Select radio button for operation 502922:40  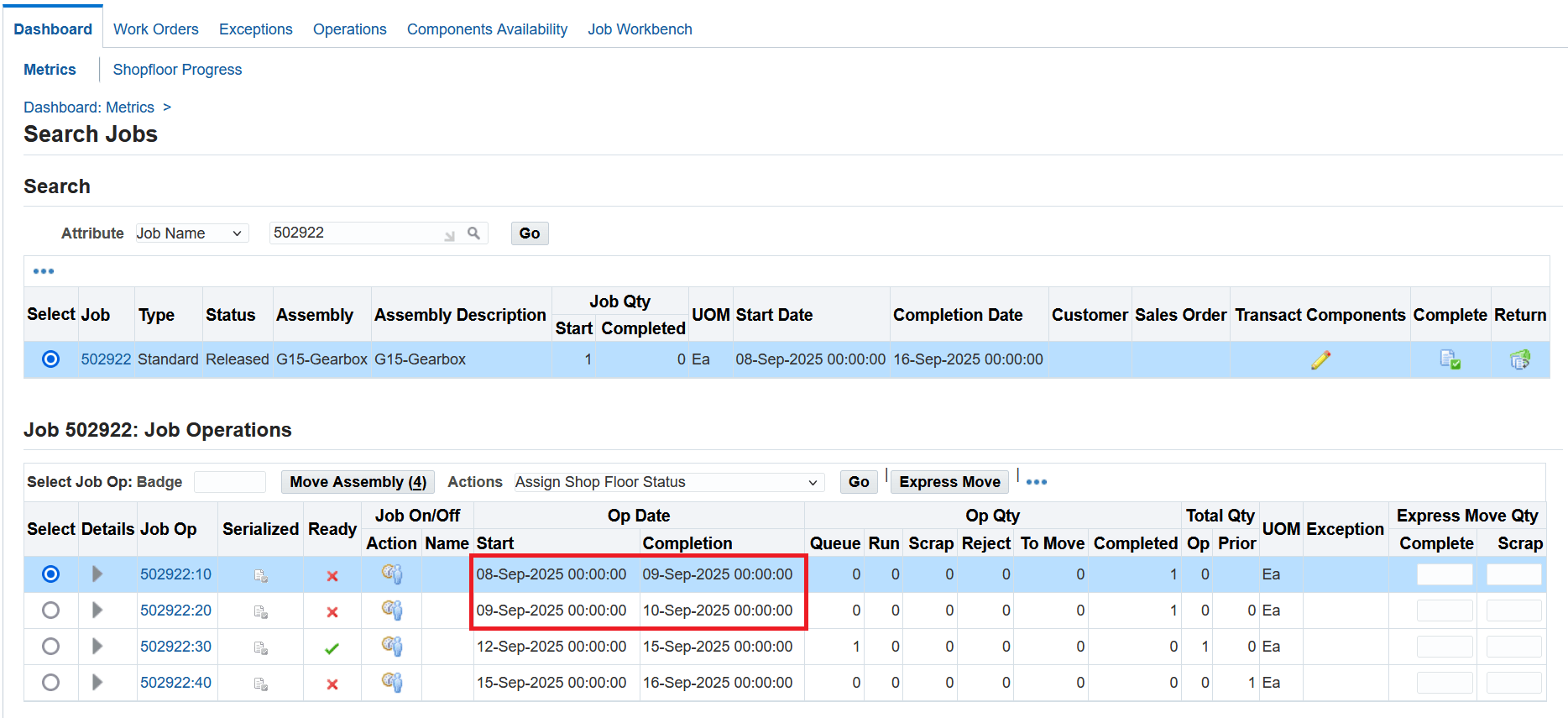click(51, 683)
